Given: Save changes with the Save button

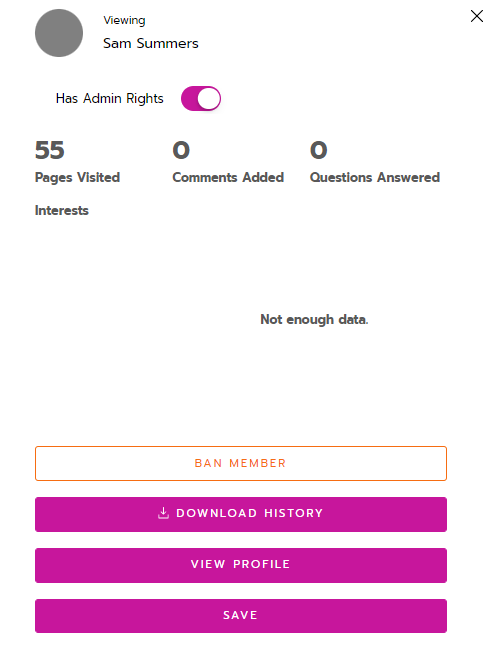Looking at the screenshot, I should pyautogui.click(x=241, y=616).
